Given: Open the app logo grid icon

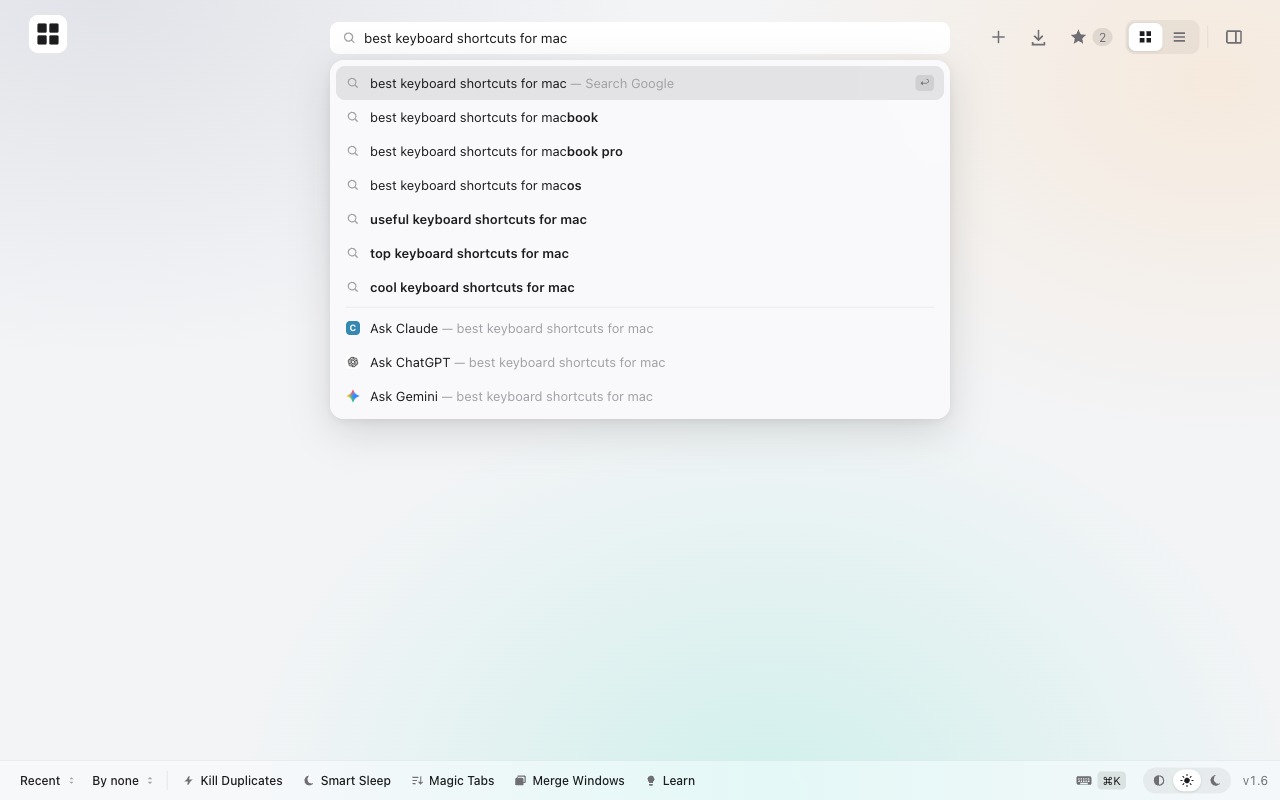Looking at the screenshot, I should pos(48,34).
